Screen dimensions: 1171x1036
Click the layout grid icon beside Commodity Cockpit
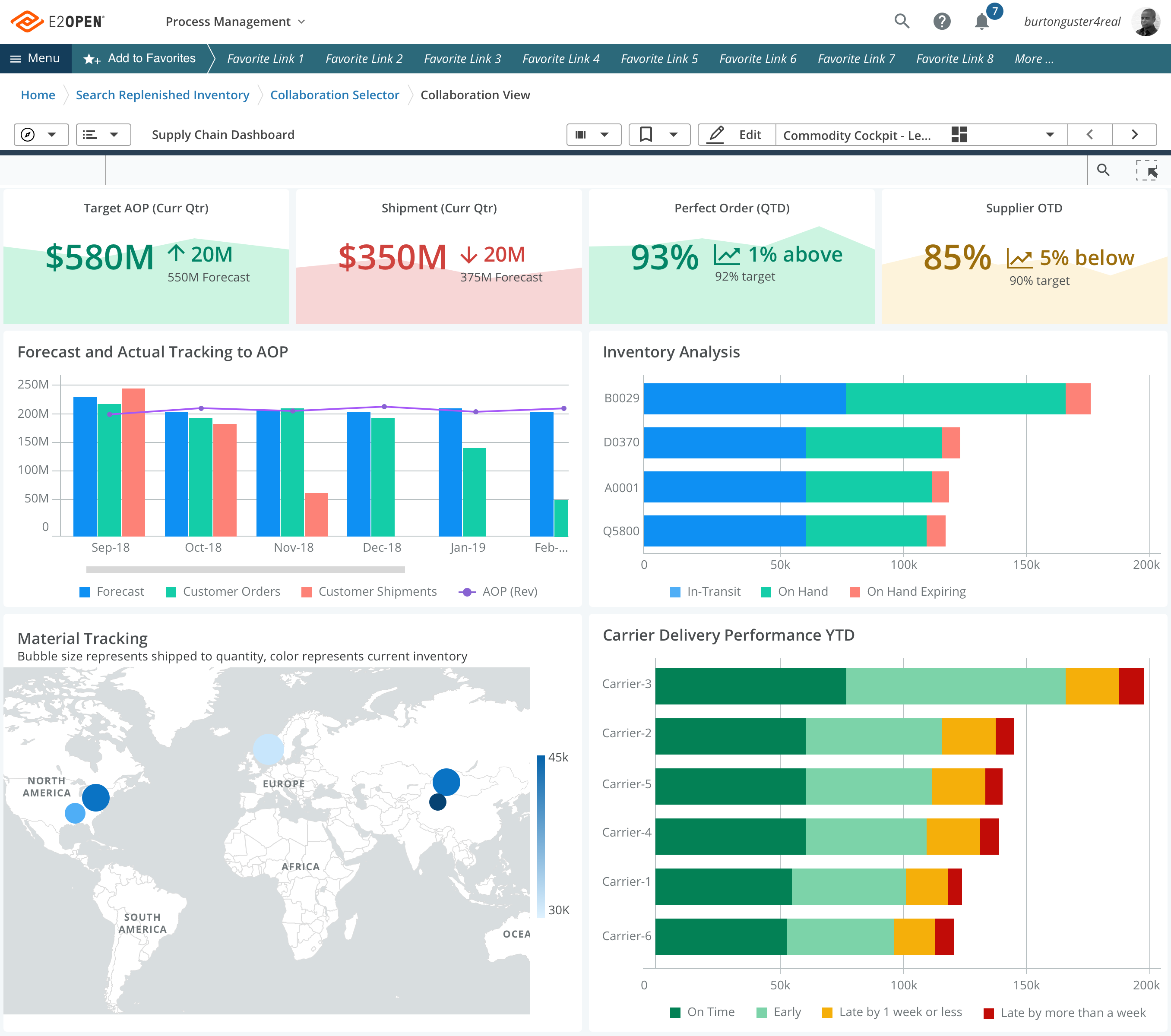coord(960,135)
